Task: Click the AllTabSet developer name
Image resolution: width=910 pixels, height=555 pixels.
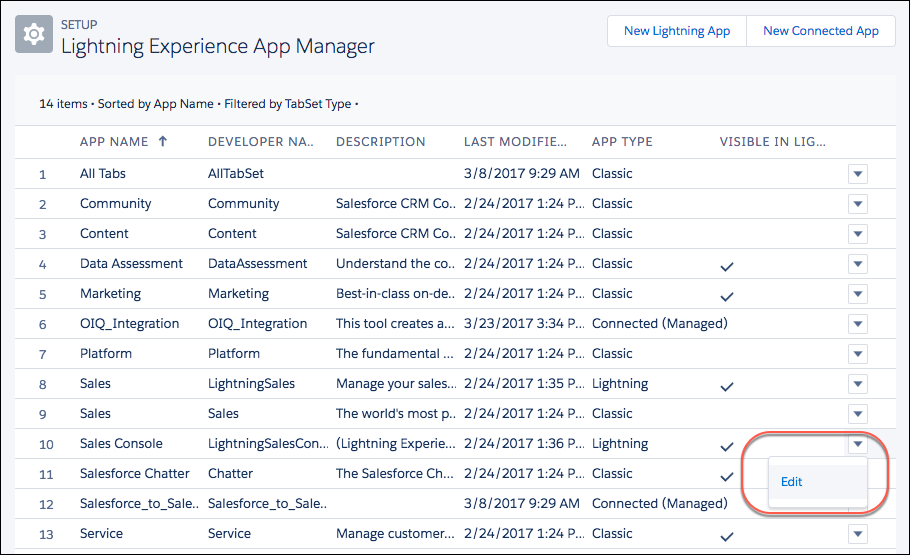Action: 236,174
